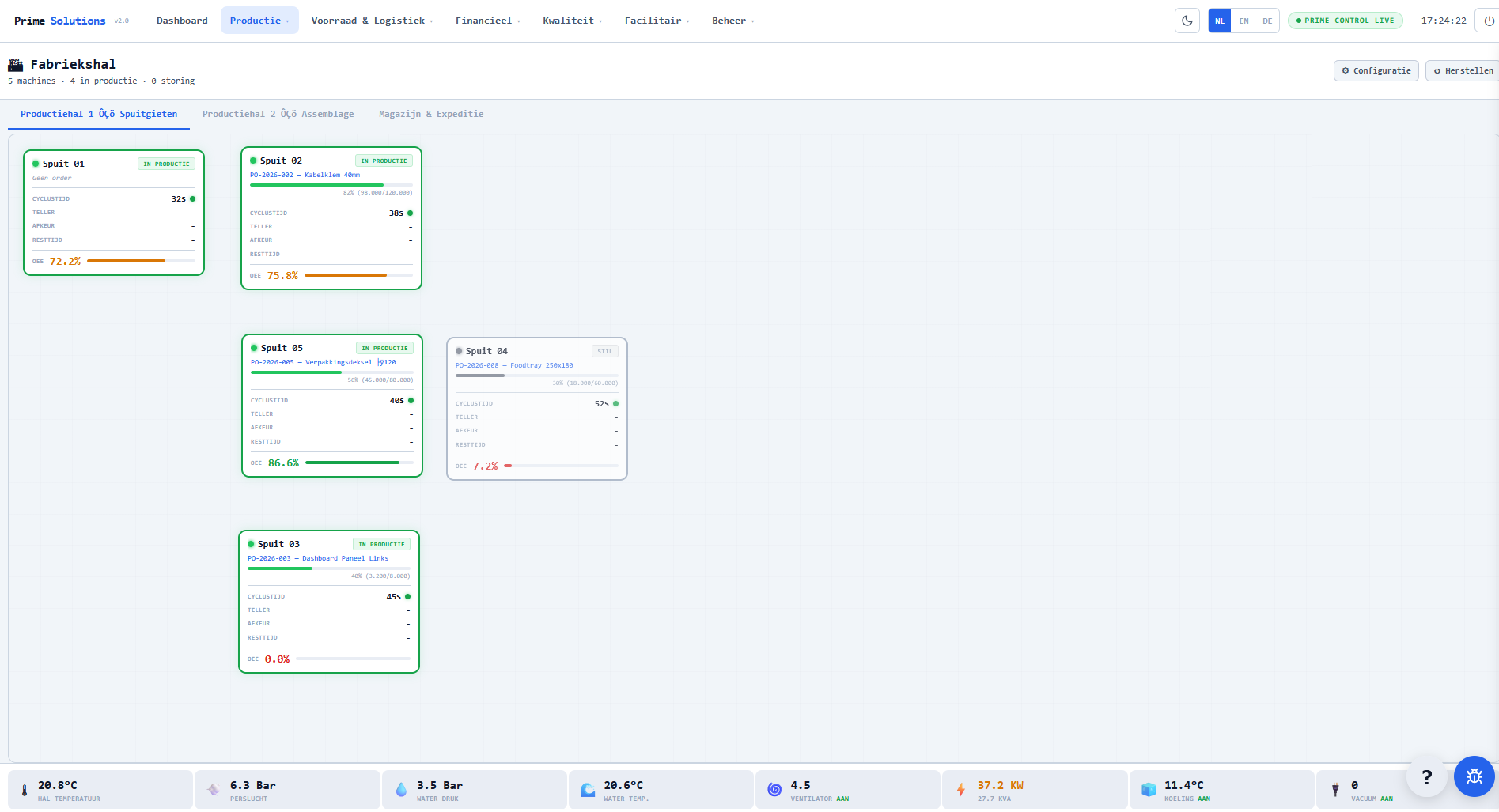The width and height of the screenshot is (1499, 812).
Task: Expand the Facilitair menu
Action: point(657,21)
